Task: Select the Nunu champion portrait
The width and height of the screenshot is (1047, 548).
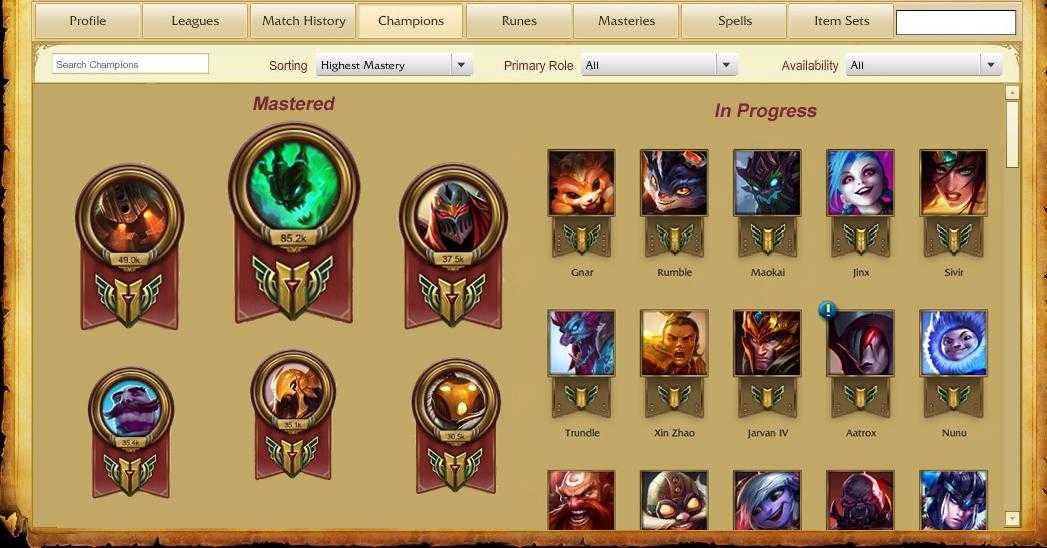Action: click(x=954, y=342)
